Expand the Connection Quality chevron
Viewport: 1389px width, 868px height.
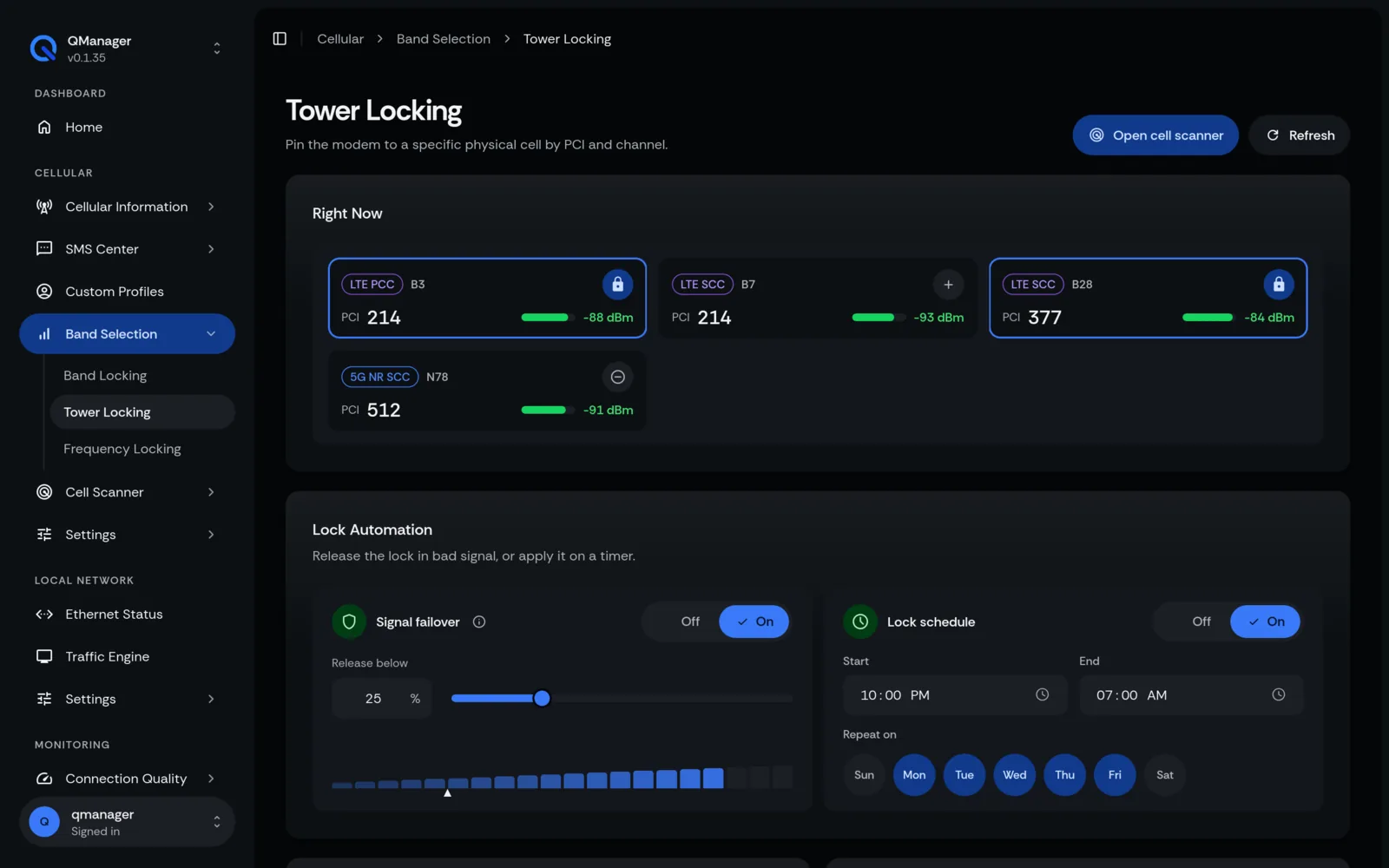click(211, 779)
